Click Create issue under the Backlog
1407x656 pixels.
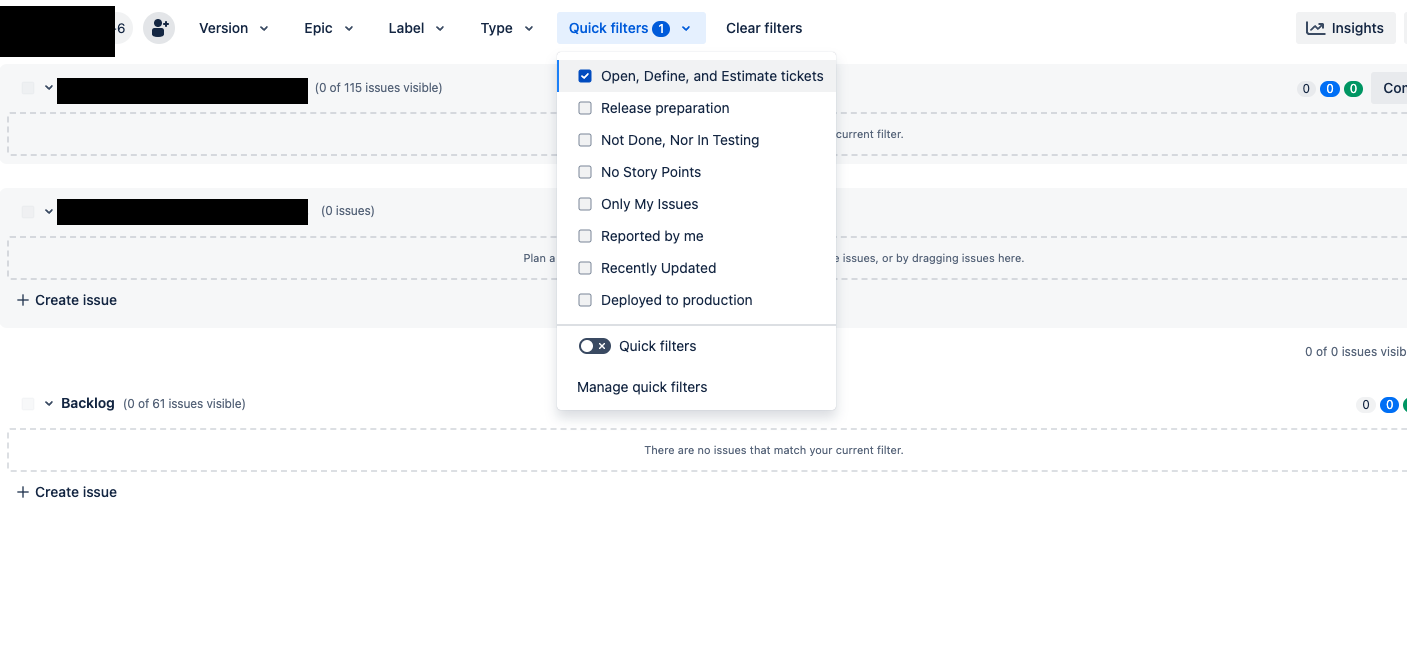[67, 492]
